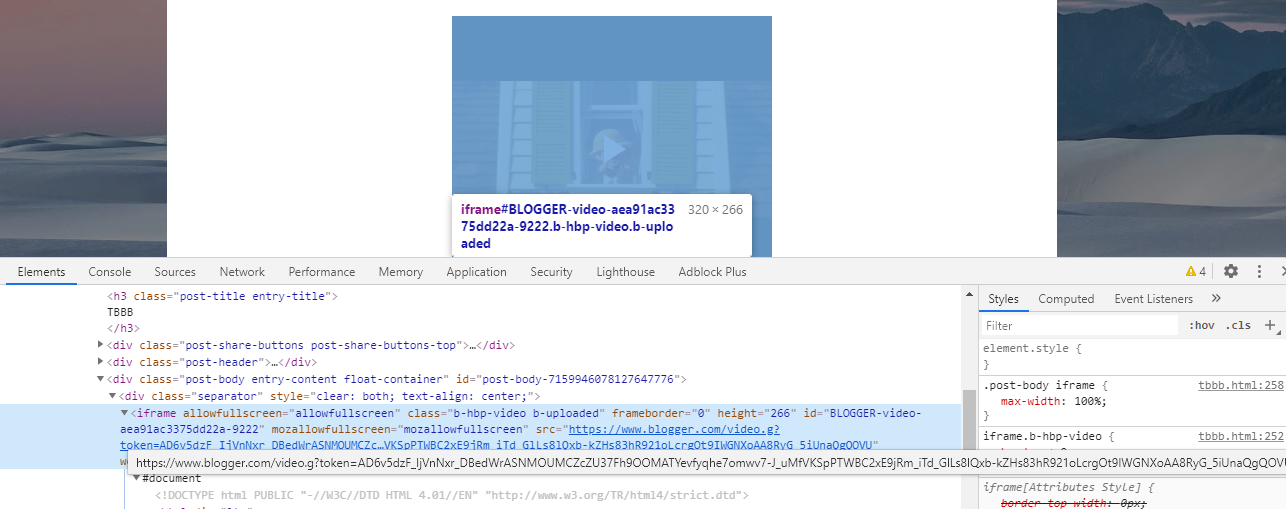Image resolution: width=1286 pixels, height=509 pixels.
Task: Switch to the Console tab
Action: click(109, 272)
